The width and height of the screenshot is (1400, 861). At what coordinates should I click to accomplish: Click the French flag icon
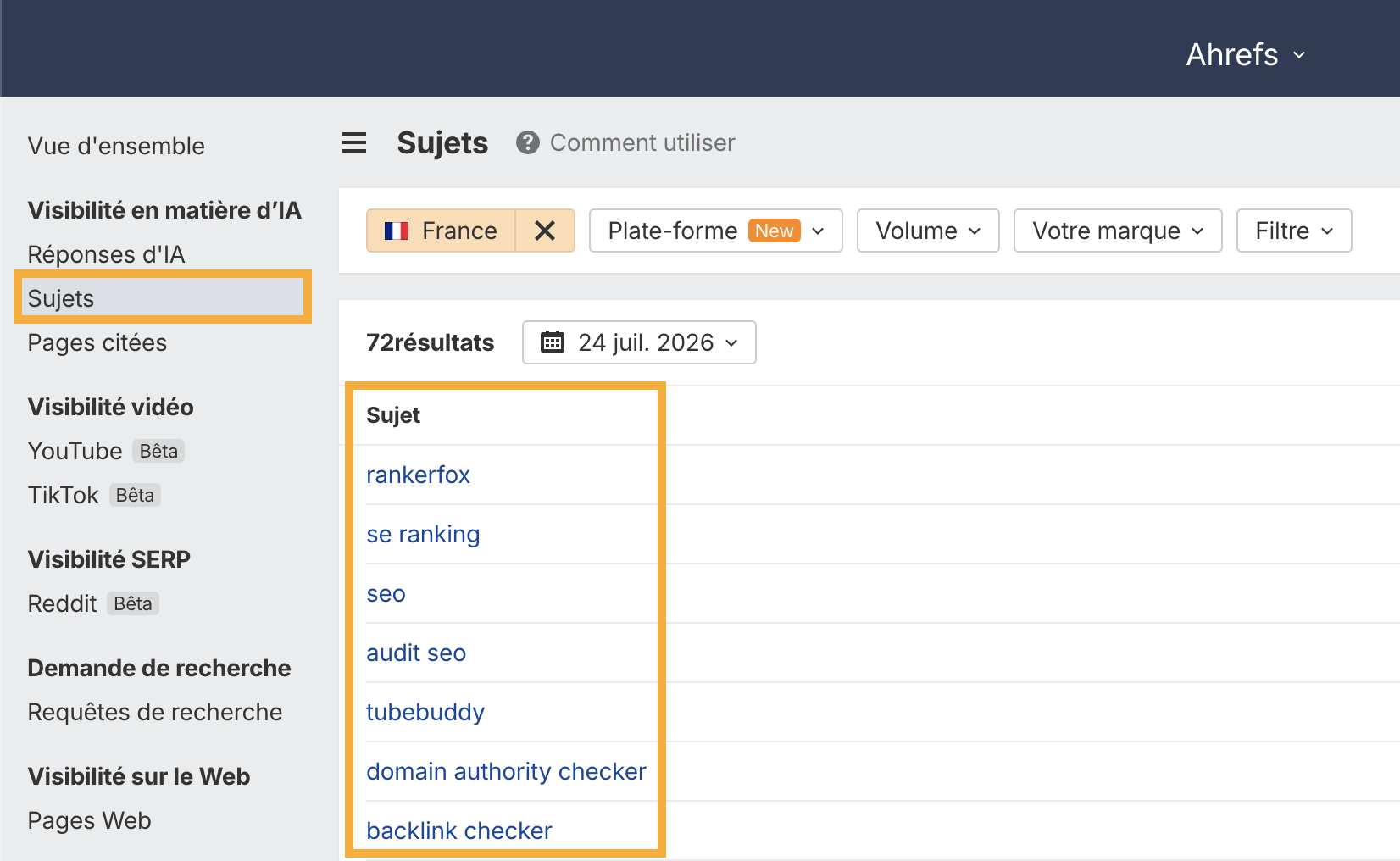(397, 231)
